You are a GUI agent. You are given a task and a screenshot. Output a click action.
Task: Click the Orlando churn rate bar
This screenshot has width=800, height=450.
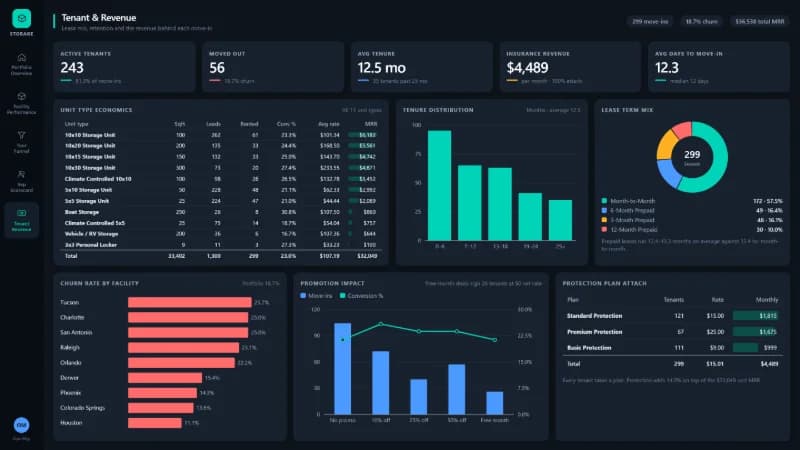(182, 363)
